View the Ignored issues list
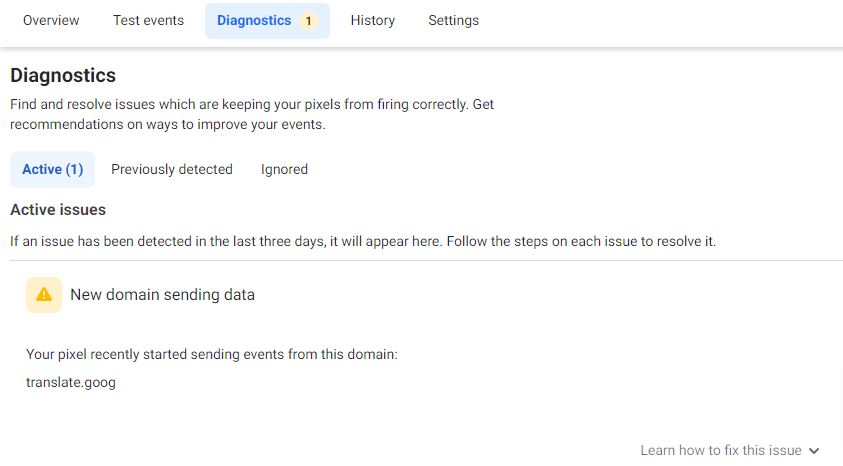843x466 pixels. [x=284, y=169]
